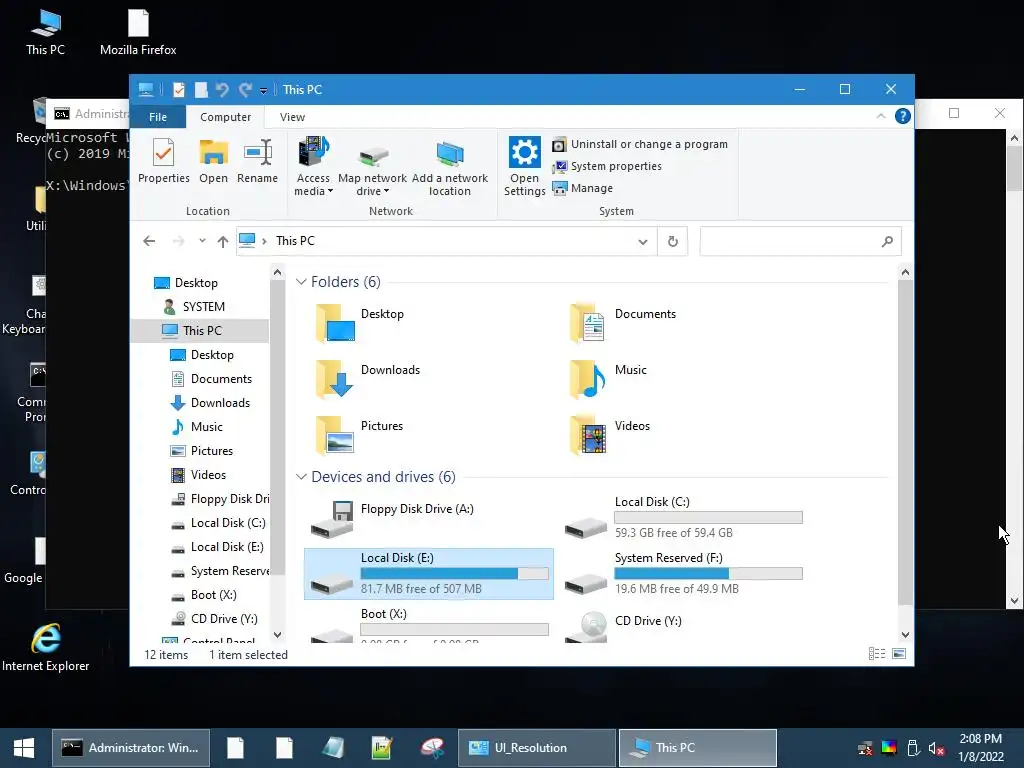This screenshot has height=768, width=1024.
Task: Select Local Disk (C:) in drives list
Action: (x=682, y=518)
